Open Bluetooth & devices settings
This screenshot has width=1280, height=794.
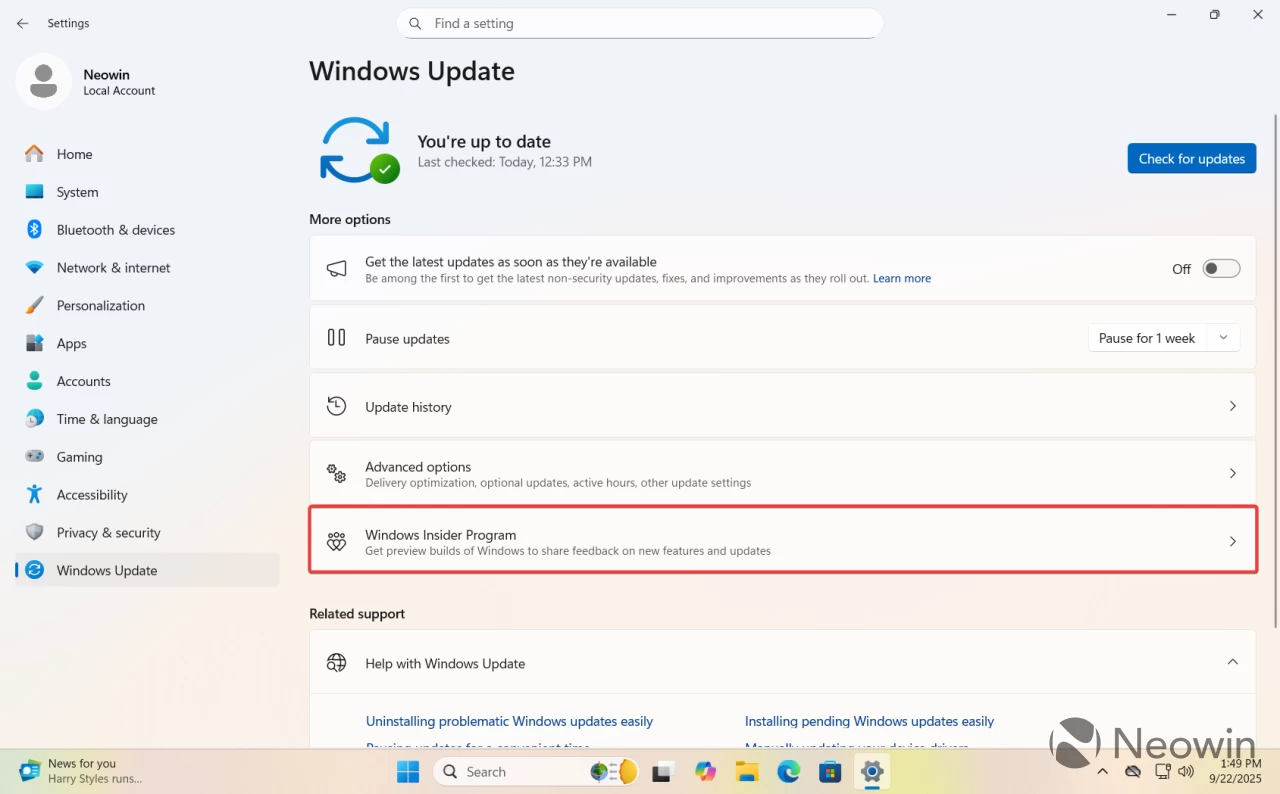[x=114, y=230]
